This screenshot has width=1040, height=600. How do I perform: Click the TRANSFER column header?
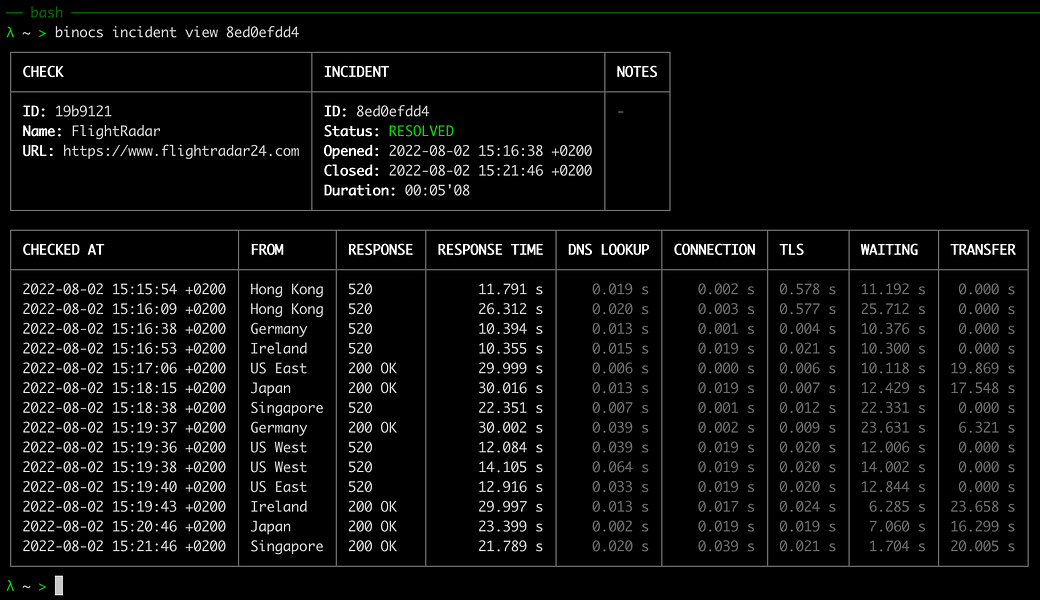pos(982,250)
